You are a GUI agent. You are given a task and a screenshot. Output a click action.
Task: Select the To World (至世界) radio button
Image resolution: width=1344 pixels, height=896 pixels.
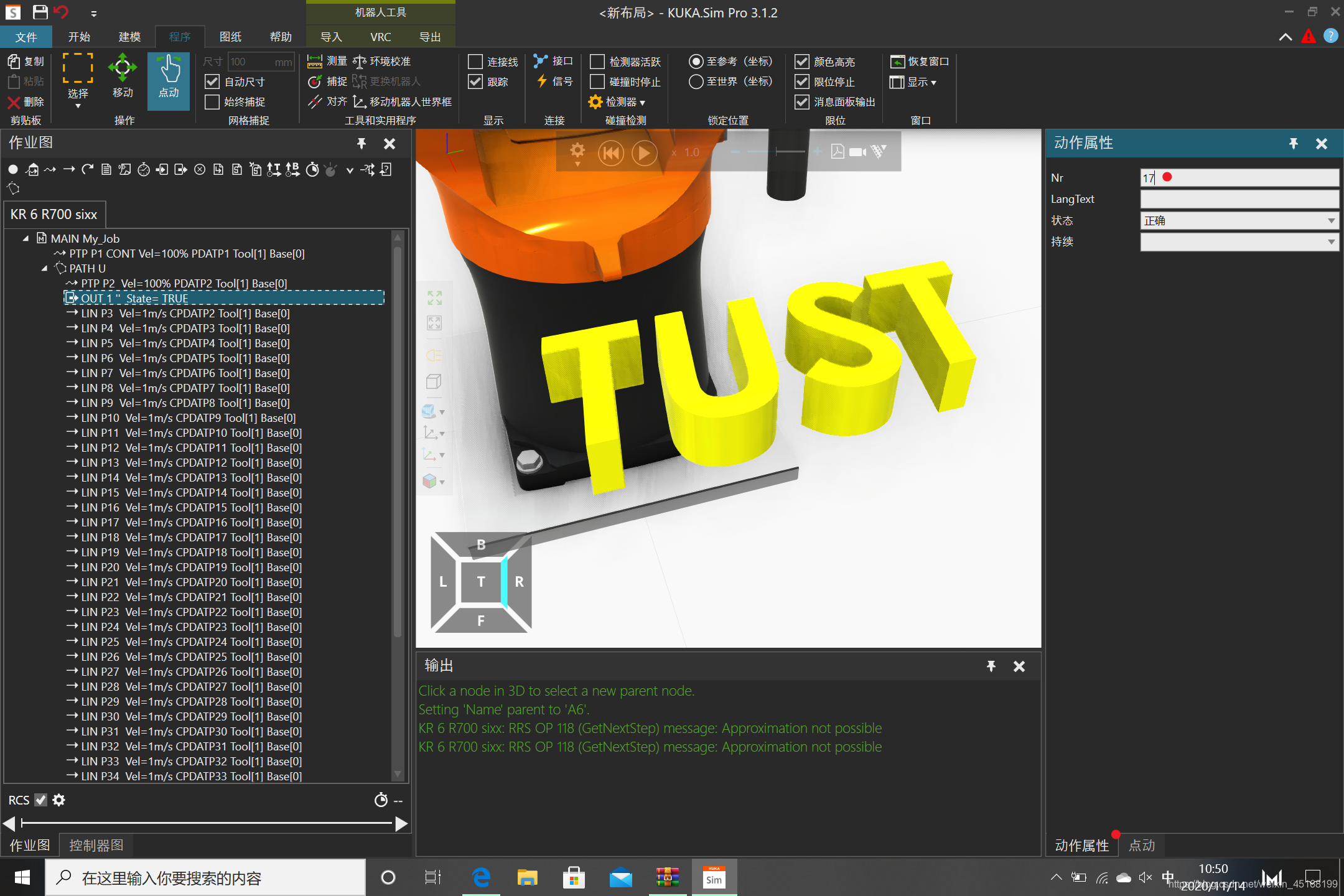[696, 82]
